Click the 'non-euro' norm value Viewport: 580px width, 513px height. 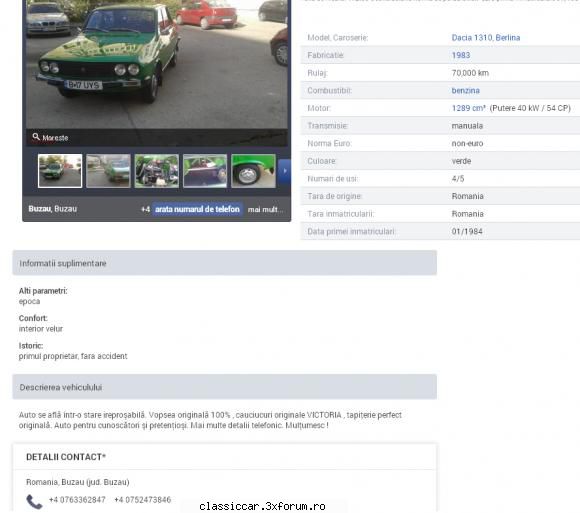tap(467, 144)
